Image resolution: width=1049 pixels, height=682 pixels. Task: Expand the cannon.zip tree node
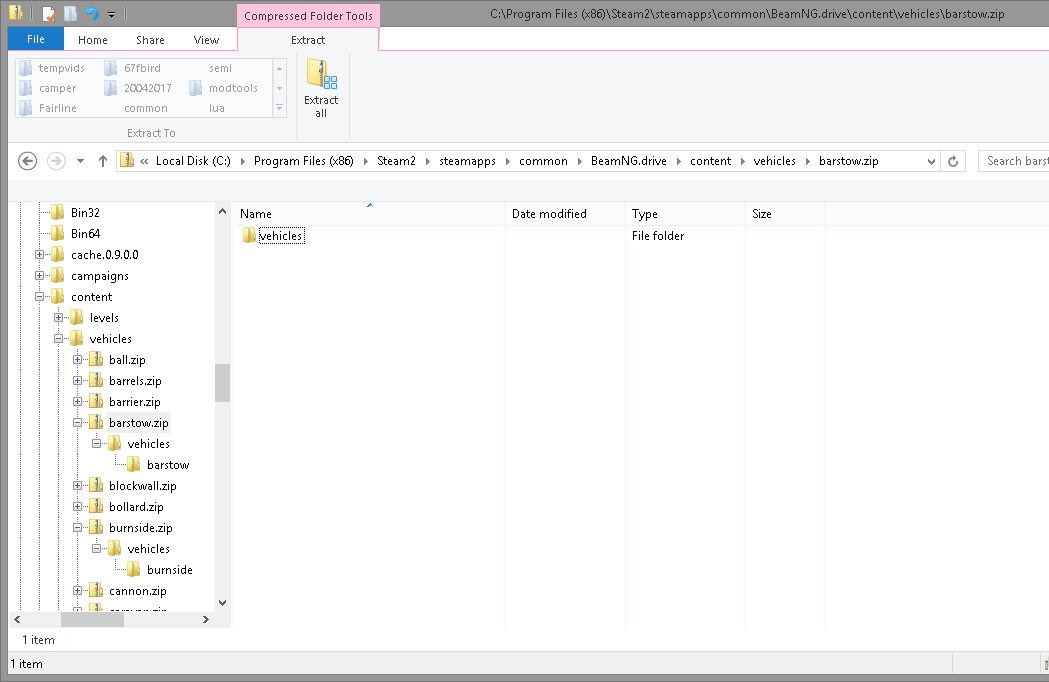[x=78, y=590]
